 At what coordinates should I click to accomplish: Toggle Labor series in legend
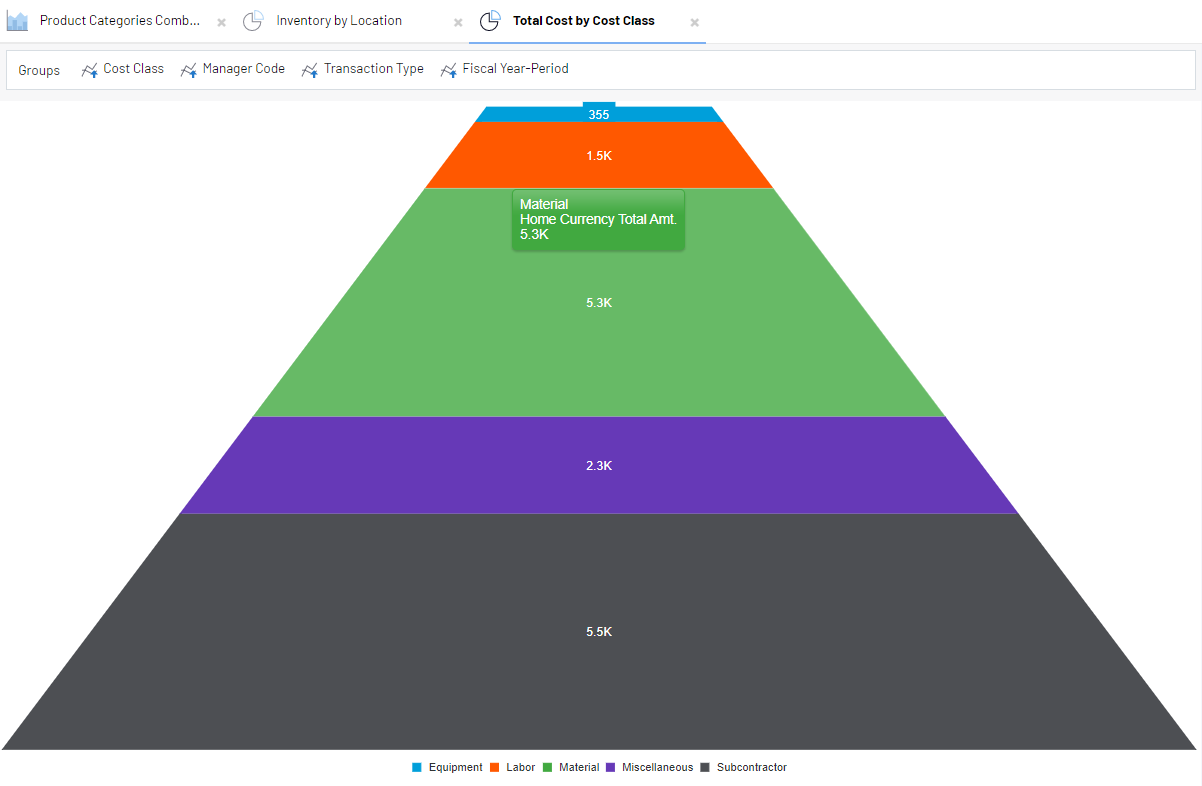520,768
